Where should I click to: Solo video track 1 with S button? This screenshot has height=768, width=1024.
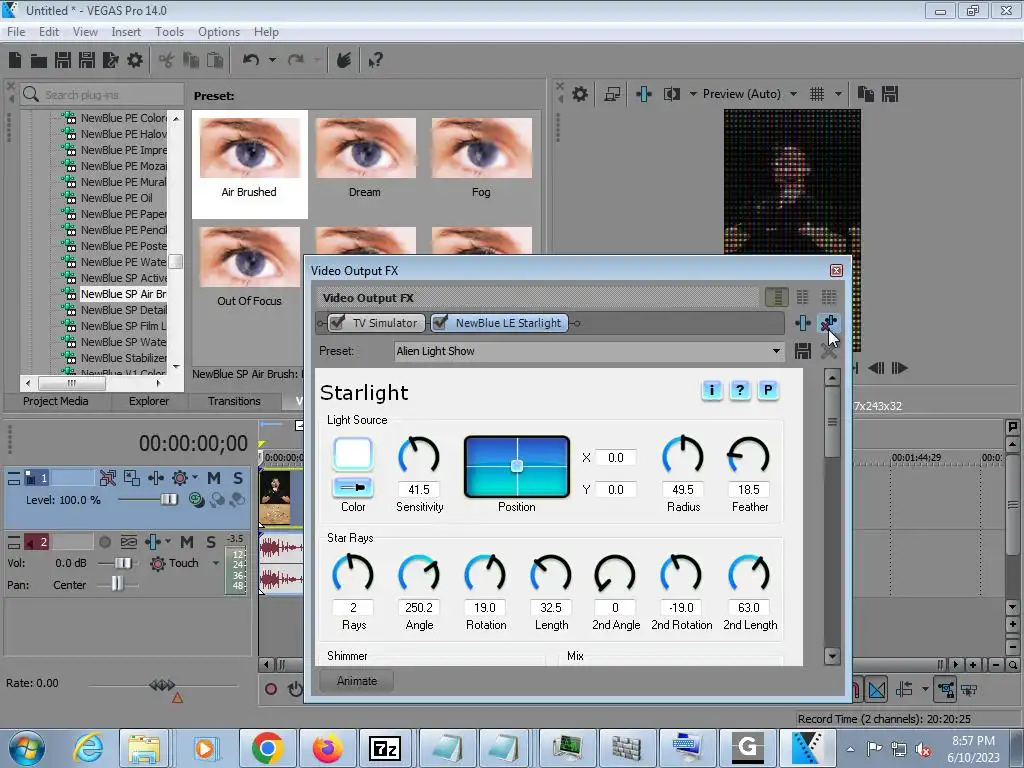click(x=238, y=479)
